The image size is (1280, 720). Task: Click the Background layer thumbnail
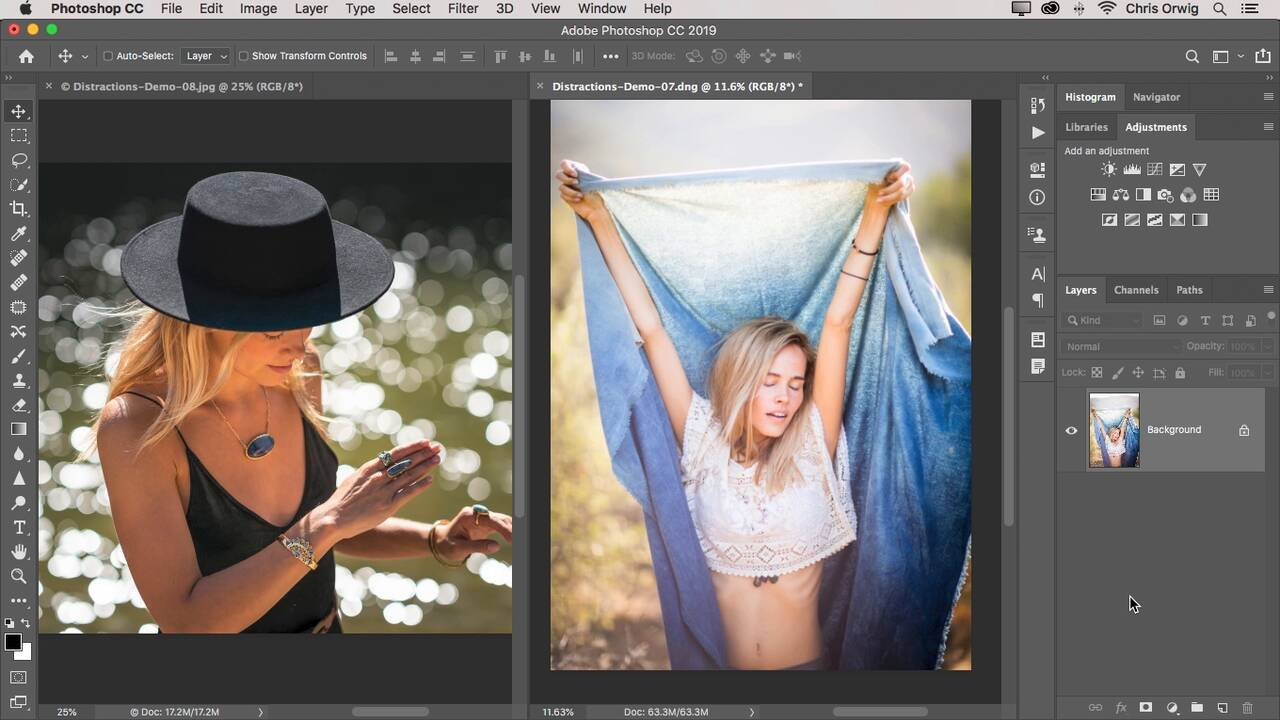pyautogui.click(x=1114, y=430)
